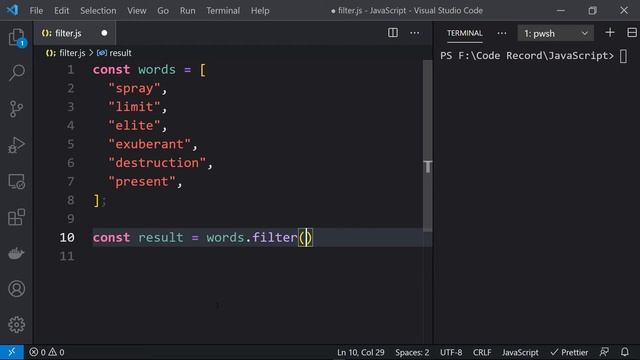Viewport: 640px width, 360px height.
Task: Change language mode JavaScript in status bar
Action: (x=520, y=352)
